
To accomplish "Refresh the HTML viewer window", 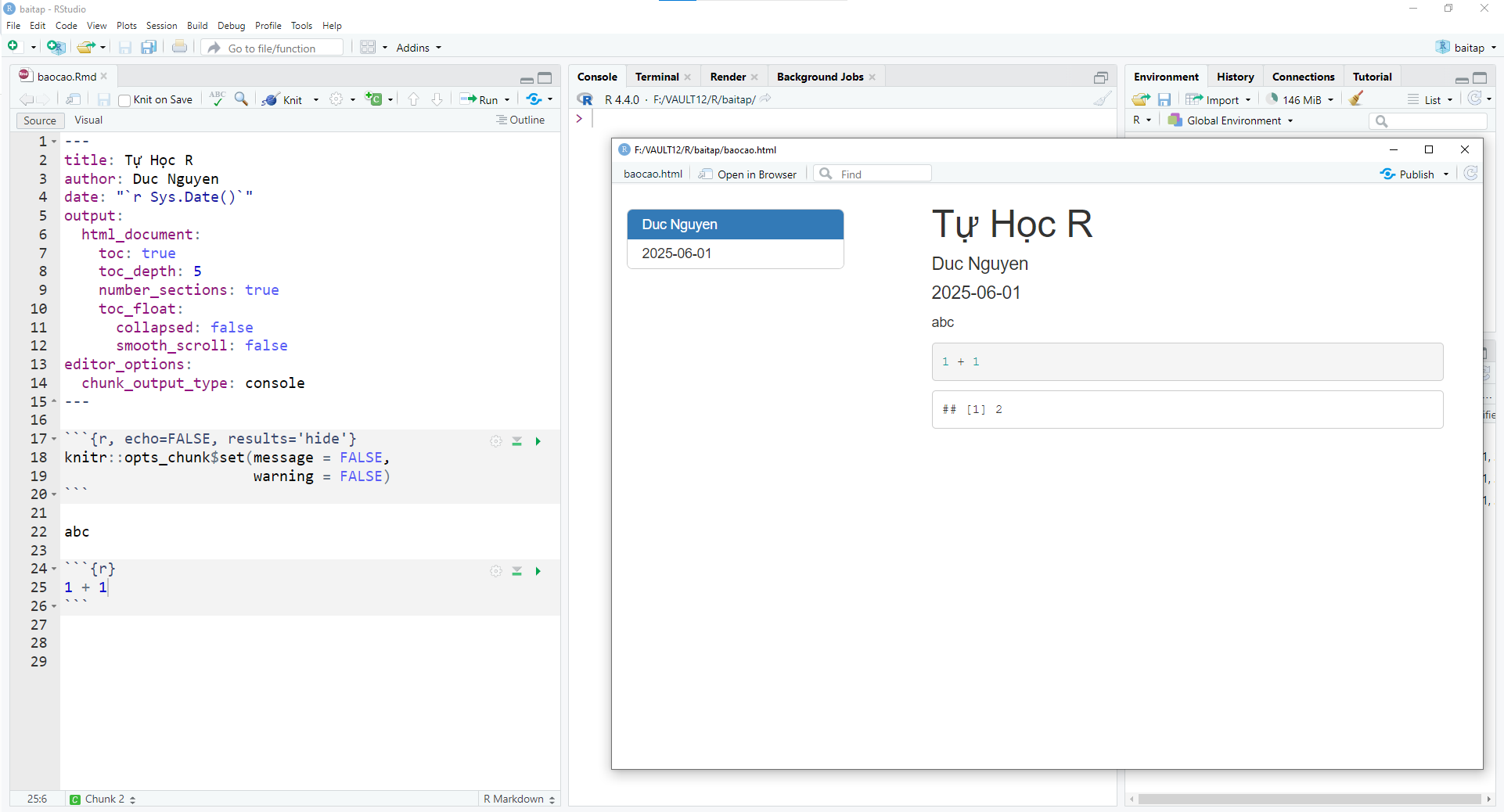I will (1470, 174).
